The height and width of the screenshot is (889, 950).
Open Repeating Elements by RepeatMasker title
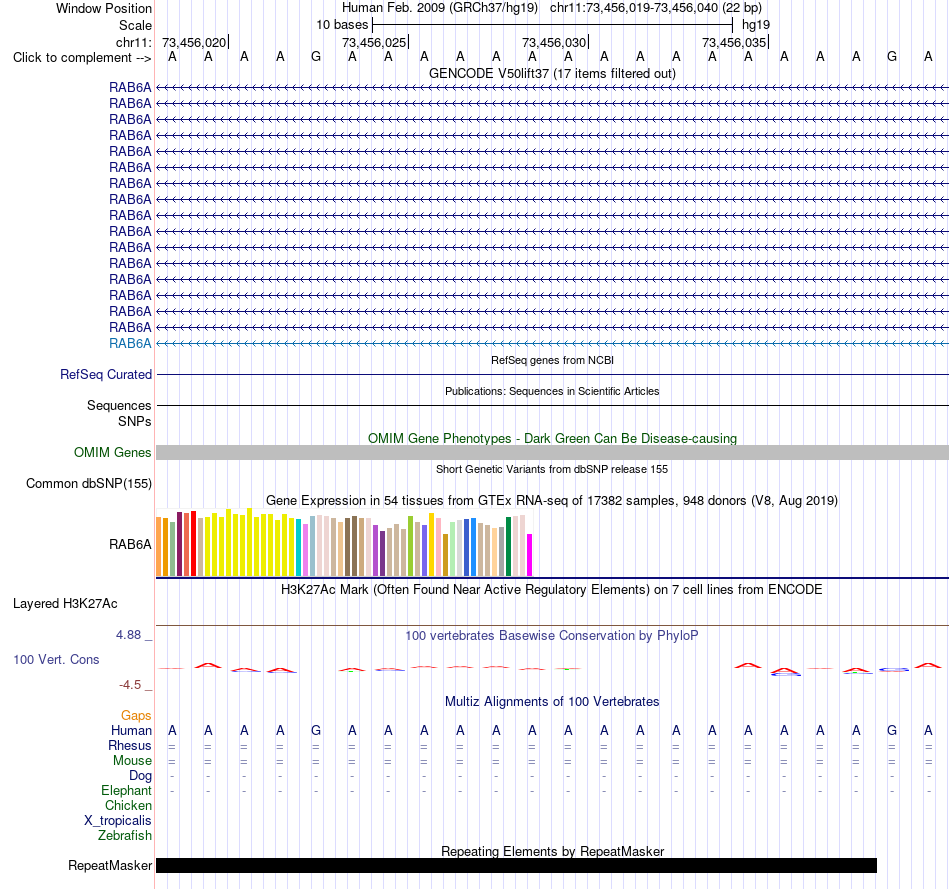pos(552,851)
